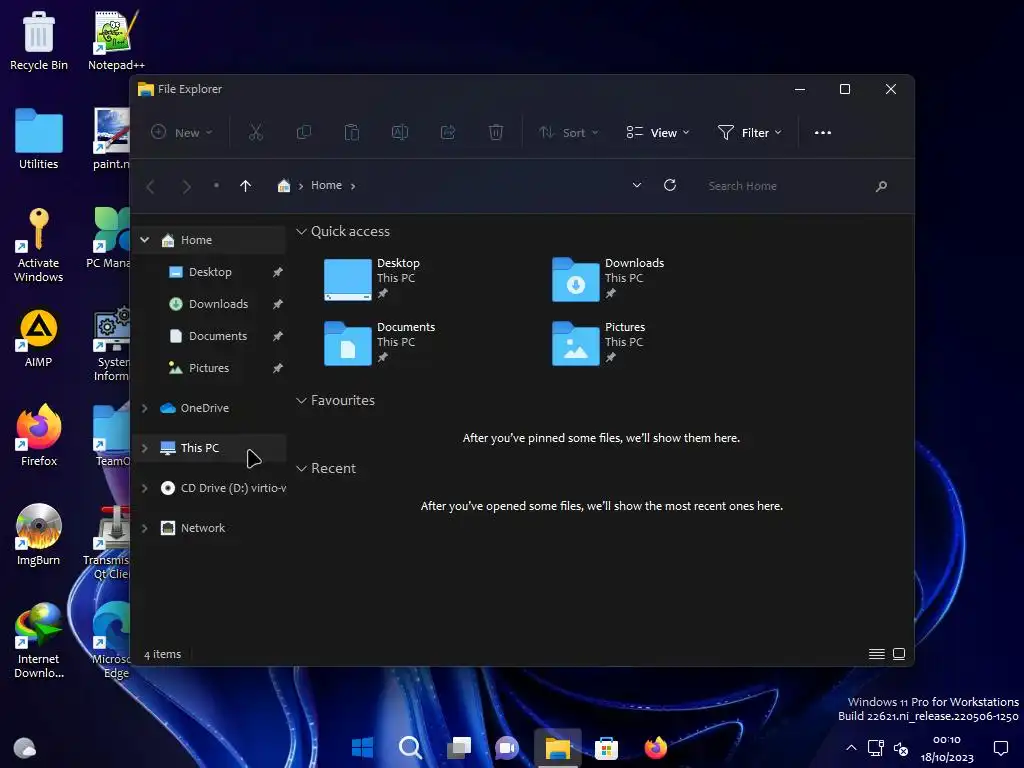Open the Filter dropdown

[750, 133]
